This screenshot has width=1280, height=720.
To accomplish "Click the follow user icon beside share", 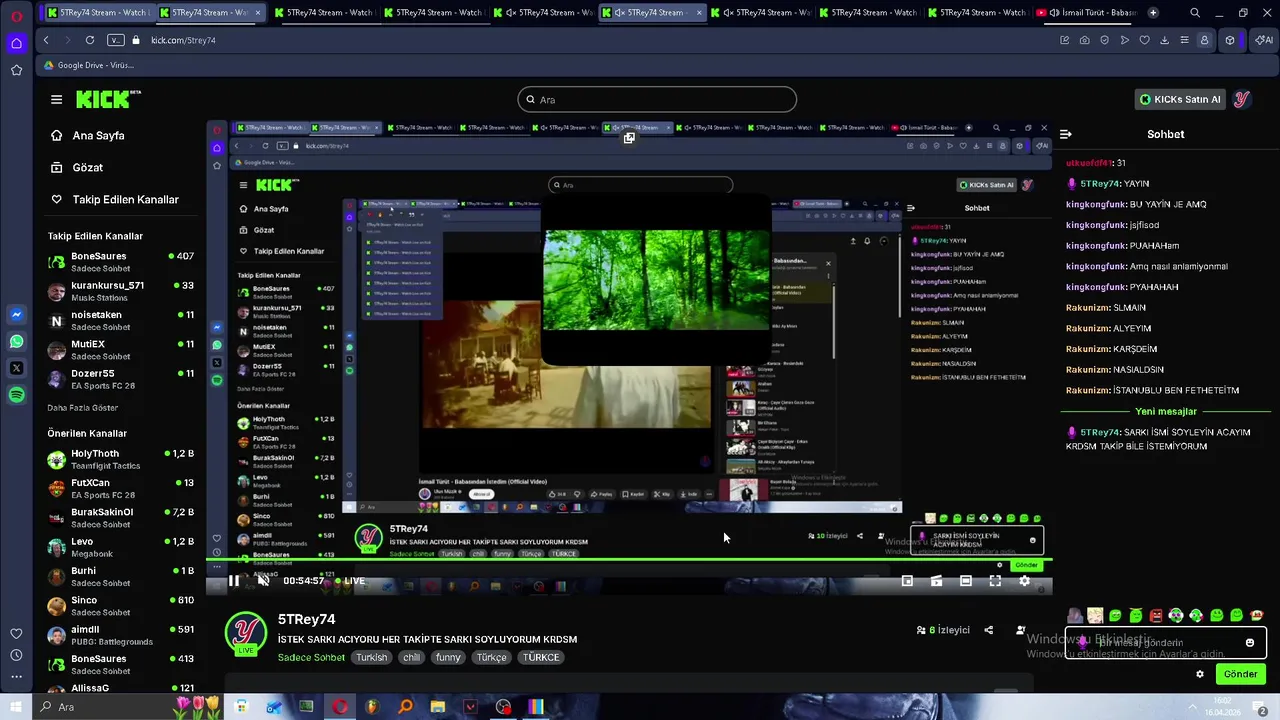I will (1020, 630).
